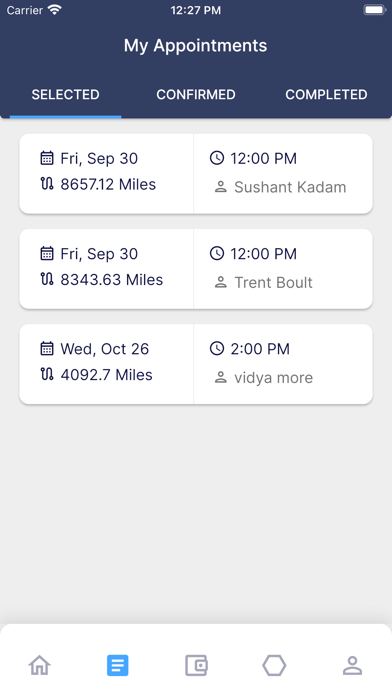Click calendar icon on Sushant Kadam card
The width and height of the screenshot is (392, 696).
[47, 158]
